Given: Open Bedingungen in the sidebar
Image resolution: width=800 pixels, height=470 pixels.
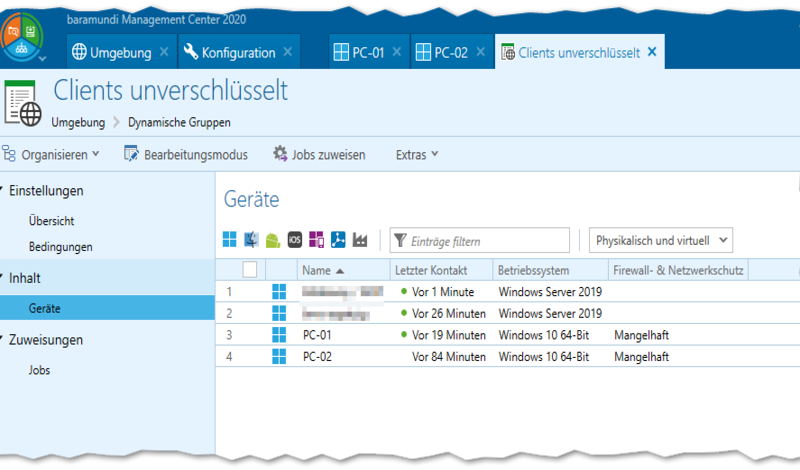Looking at the screenshot, I should click(x=61, y=246).
